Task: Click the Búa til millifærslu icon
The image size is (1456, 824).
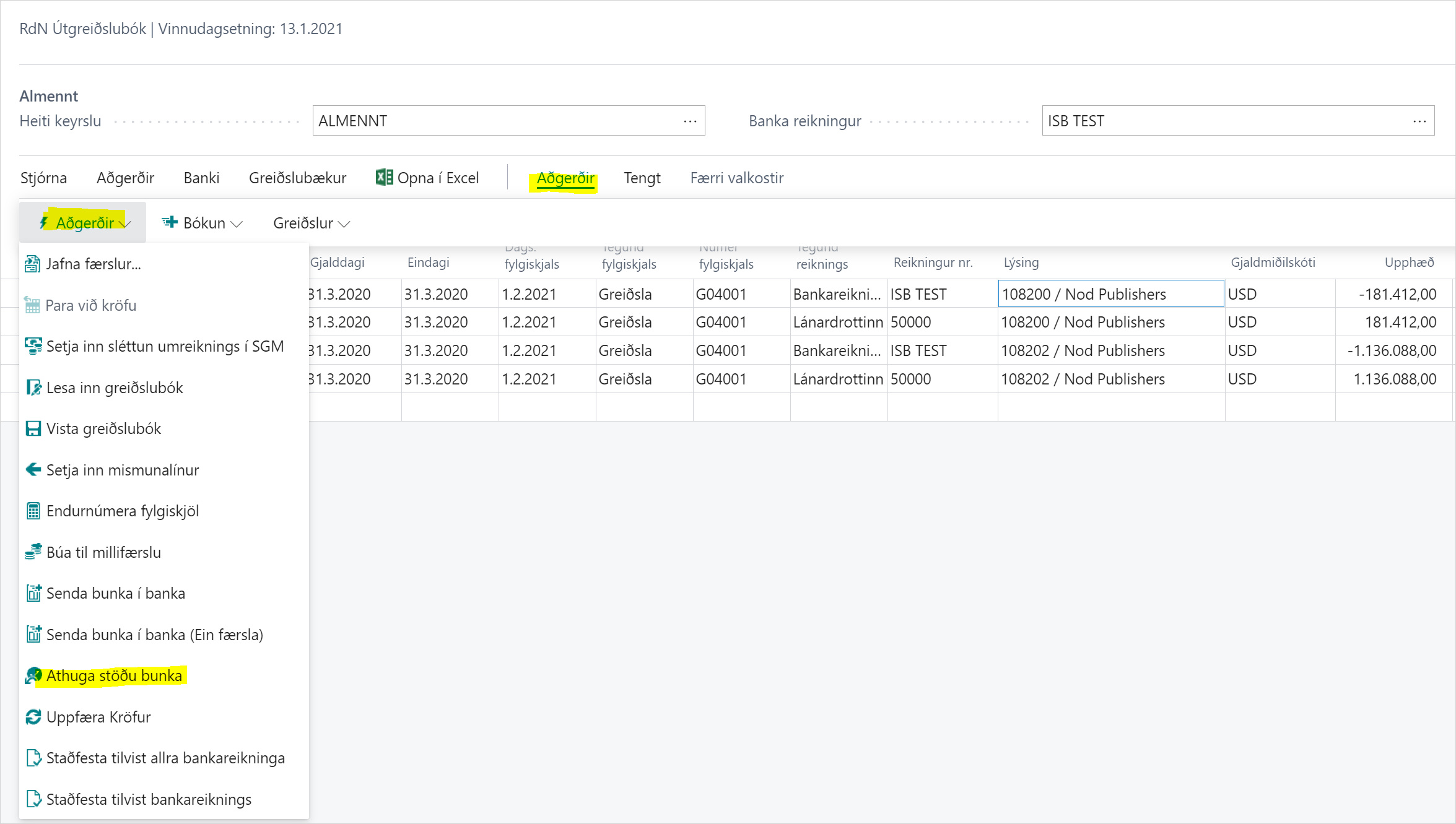Action: pyautogui.click(x=33, y=552)
